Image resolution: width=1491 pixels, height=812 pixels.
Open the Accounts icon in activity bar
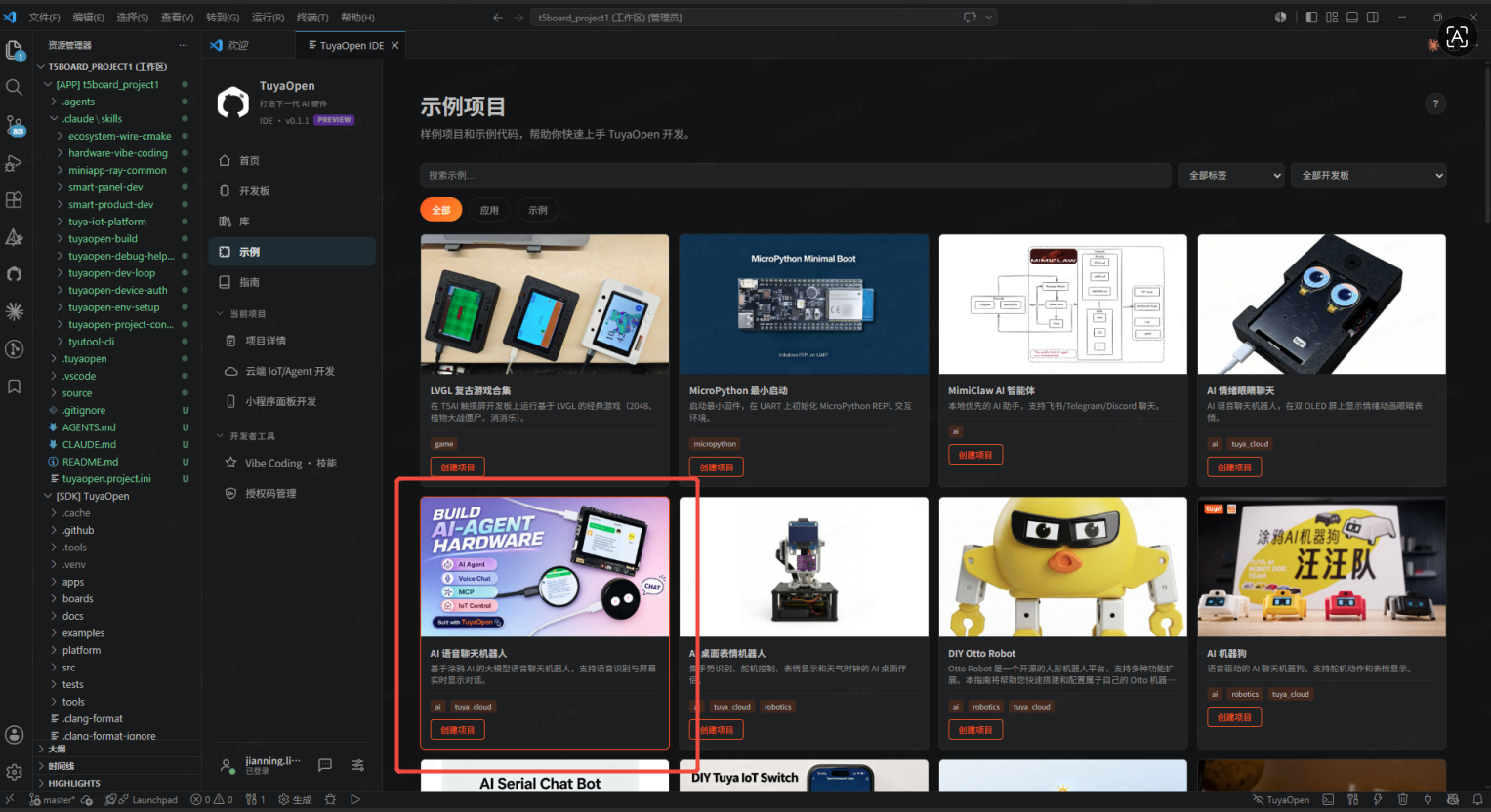[x=14, y=735]
